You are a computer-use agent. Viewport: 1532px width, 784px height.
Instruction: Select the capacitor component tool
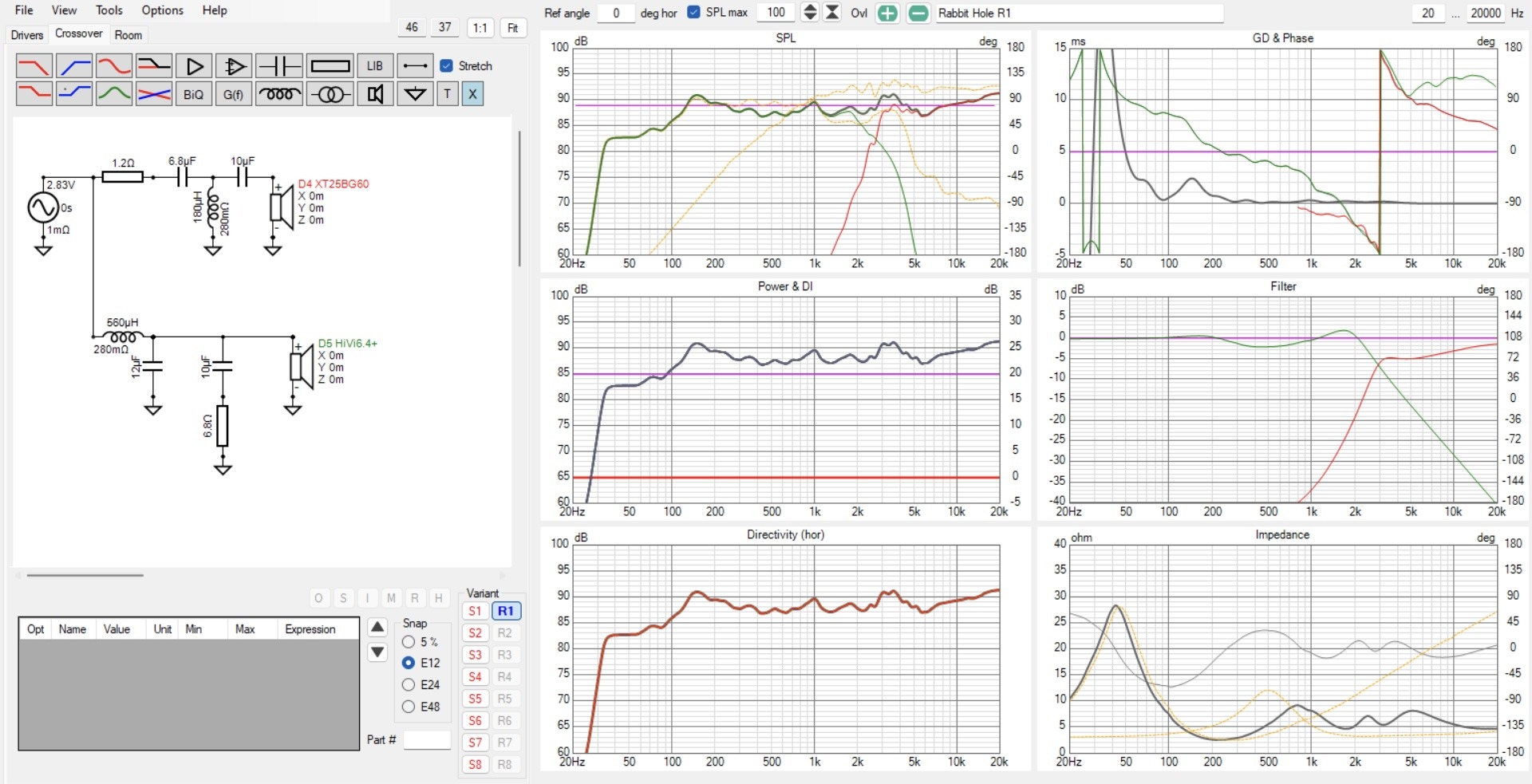pos(279,66)
